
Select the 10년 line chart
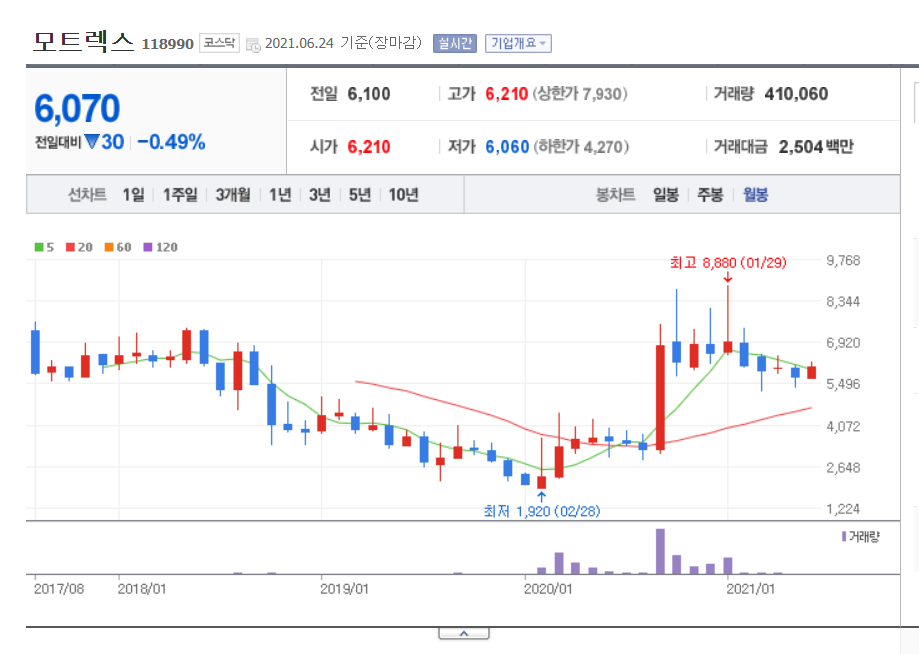tap(403, 195)
